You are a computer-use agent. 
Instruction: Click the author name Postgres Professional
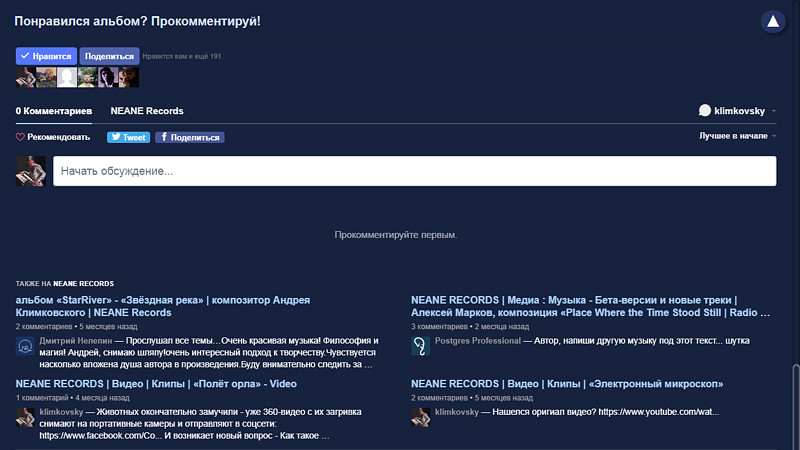(478, 341)
